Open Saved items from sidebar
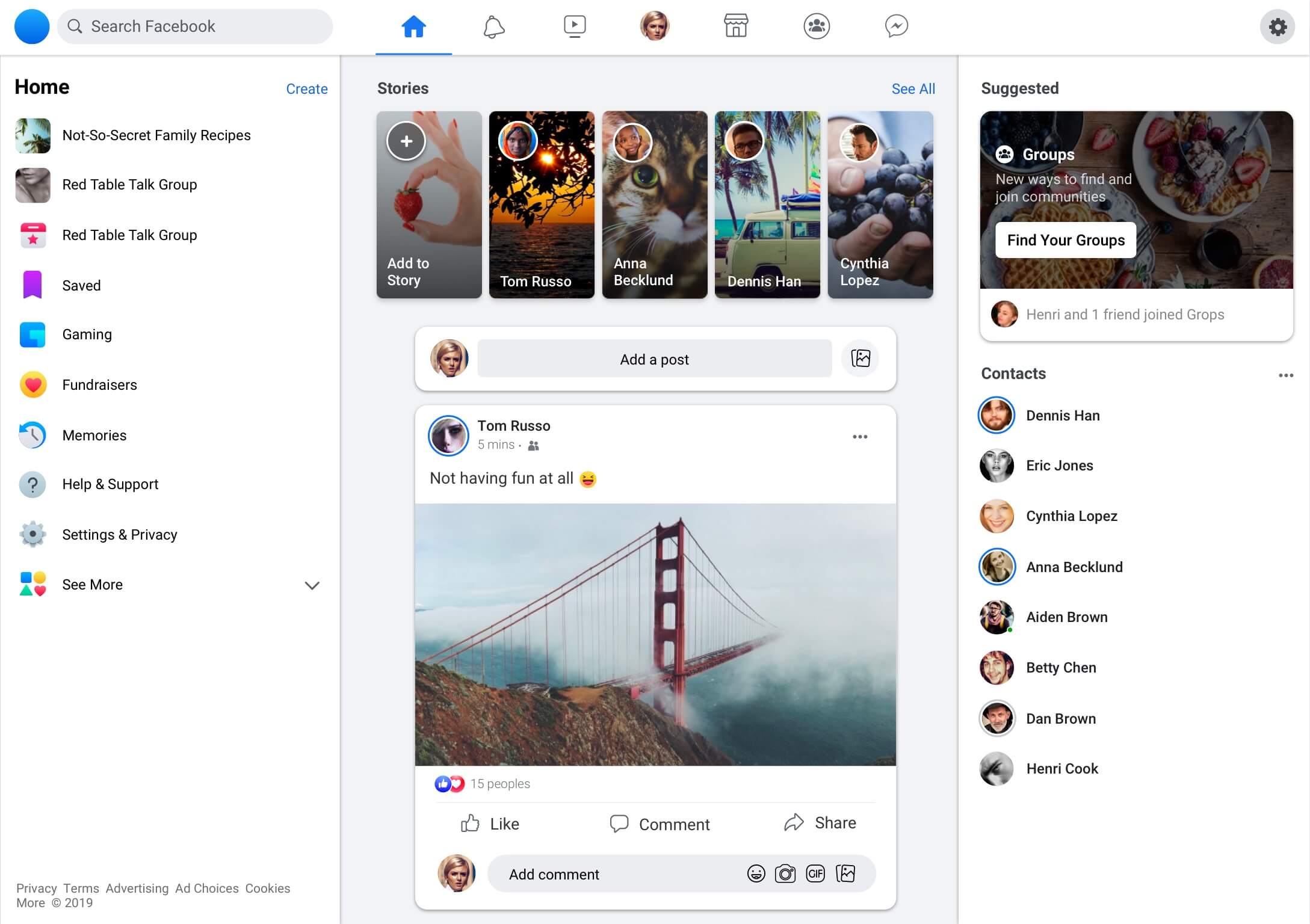Viewport: 1310px width, 924px height. tap(81, 285)
